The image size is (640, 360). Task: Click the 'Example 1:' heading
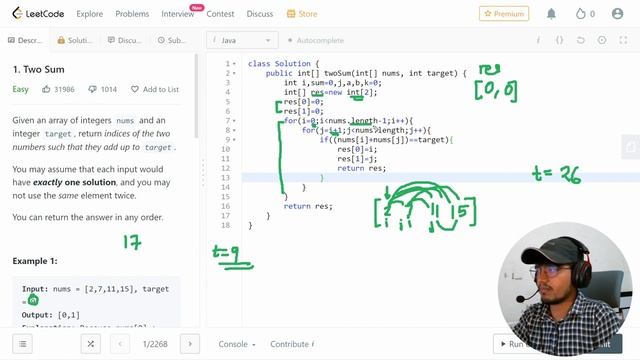[x=35, y=261]
